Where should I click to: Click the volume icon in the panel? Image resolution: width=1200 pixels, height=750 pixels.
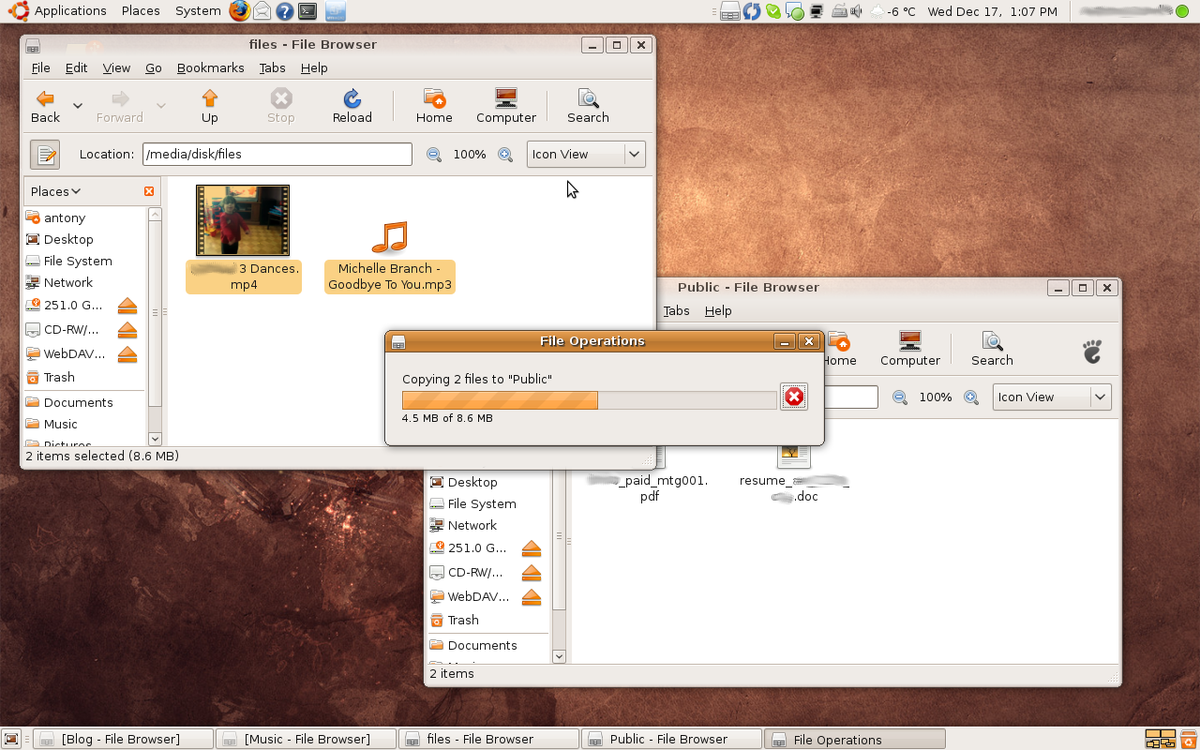(855, 11)
